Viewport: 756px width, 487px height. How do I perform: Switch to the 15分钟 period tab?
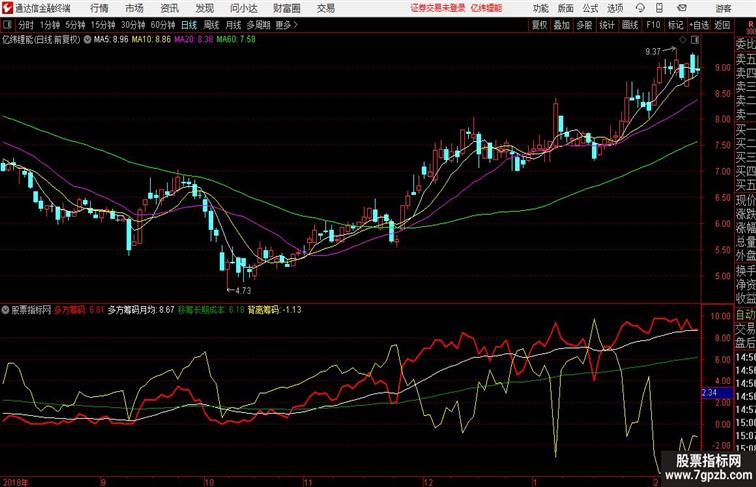click(103, 25)
